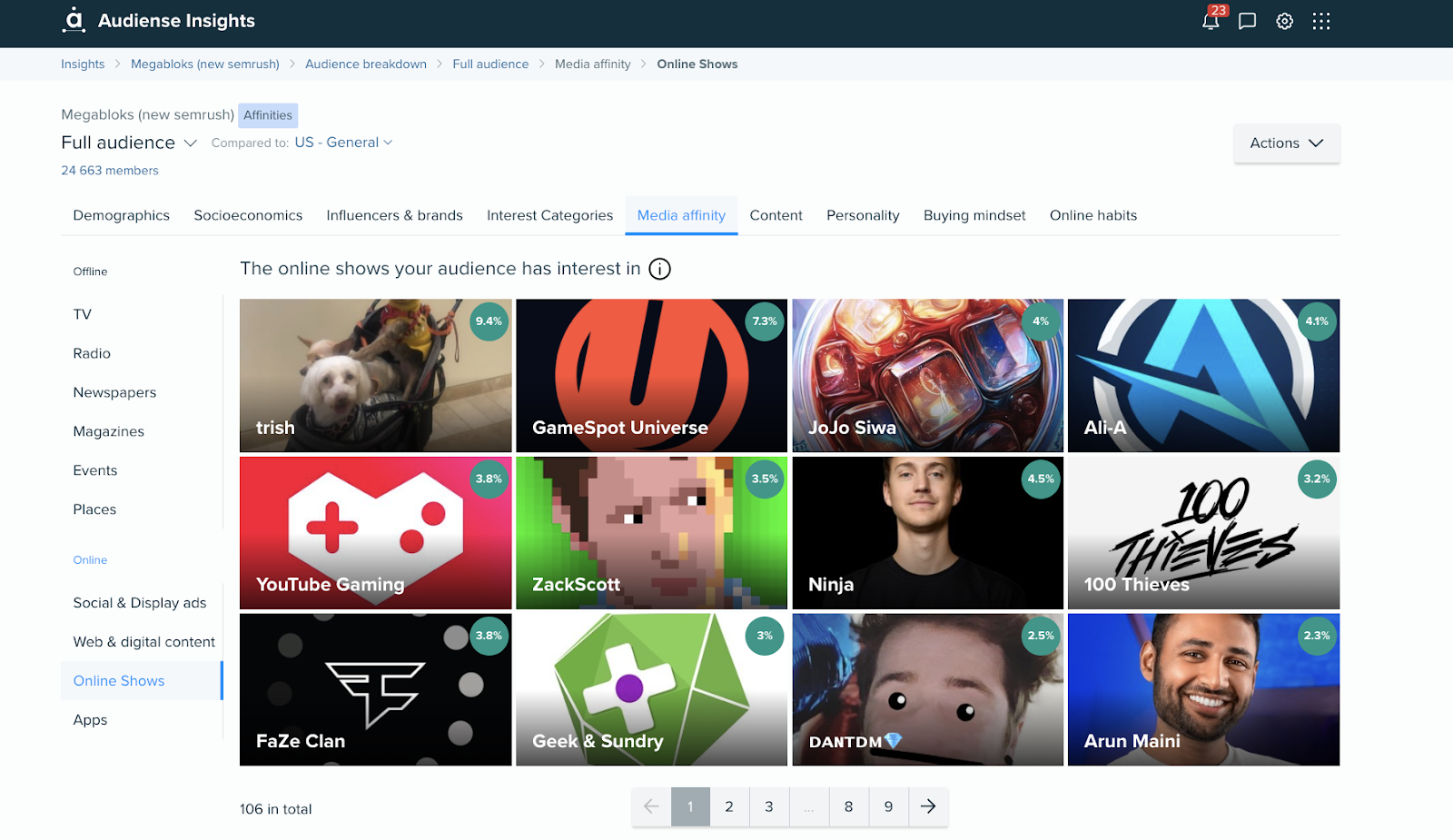Open the notifications bell icon

1211,21
